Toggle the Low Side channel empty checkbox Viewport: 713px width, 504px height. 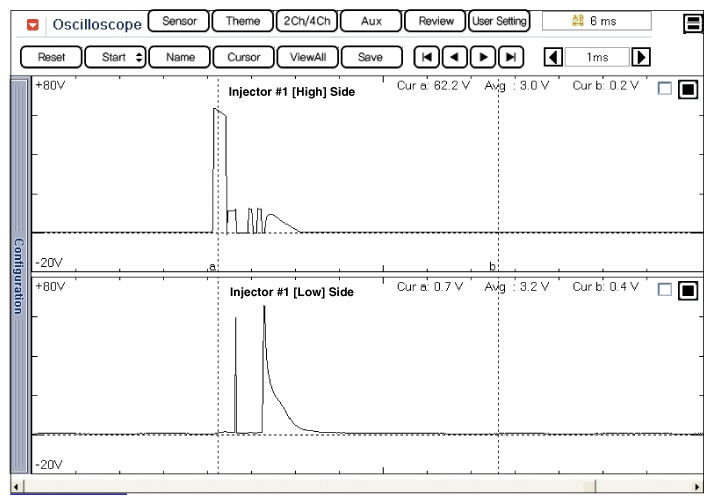point(665,291)
